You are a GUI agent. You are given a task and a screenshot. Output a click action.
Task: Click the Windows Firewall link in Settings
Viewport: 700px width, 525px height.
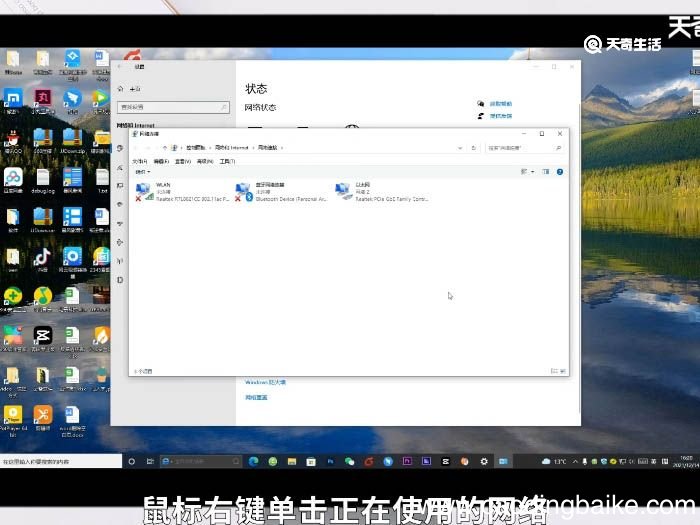pyautogui.click(x=265, y=382)
